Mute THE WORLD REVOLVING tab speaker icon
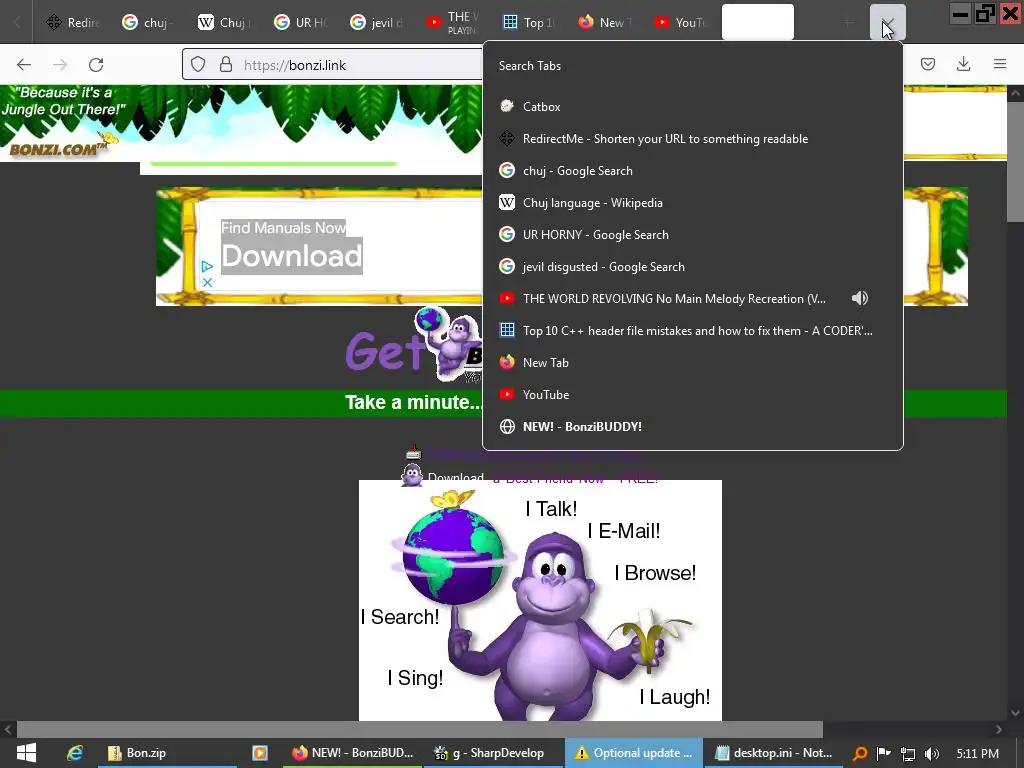1024x768 pixels. [859, 298]
